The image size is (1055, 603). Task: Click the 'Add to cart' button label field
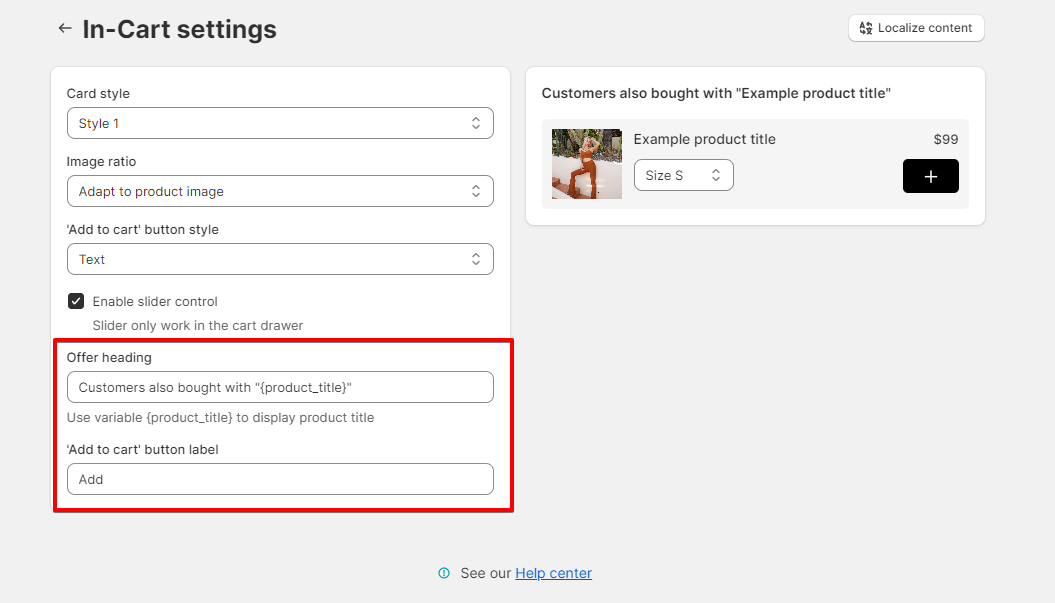[x=280, y=479]
